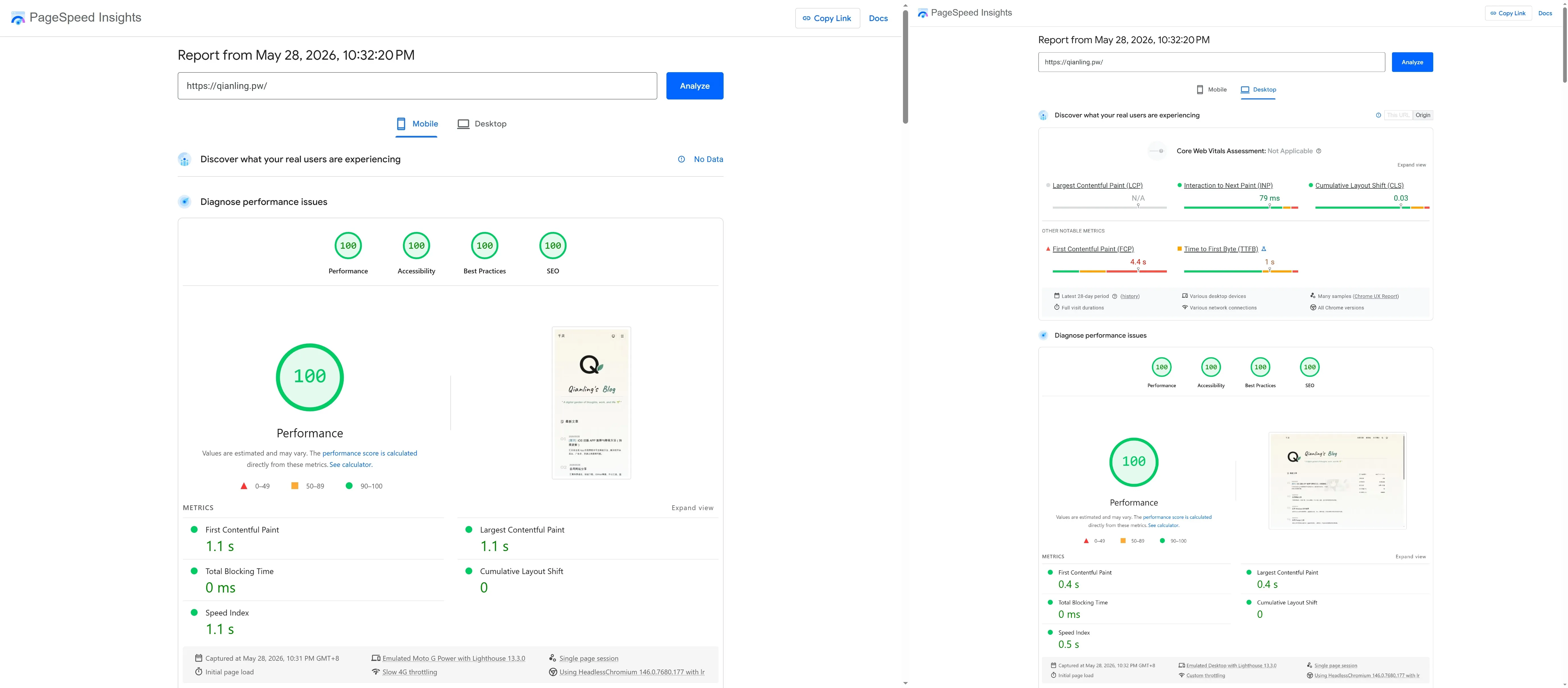Open the history link
The image size is (1568, 688).
(x=1130, y=296)
